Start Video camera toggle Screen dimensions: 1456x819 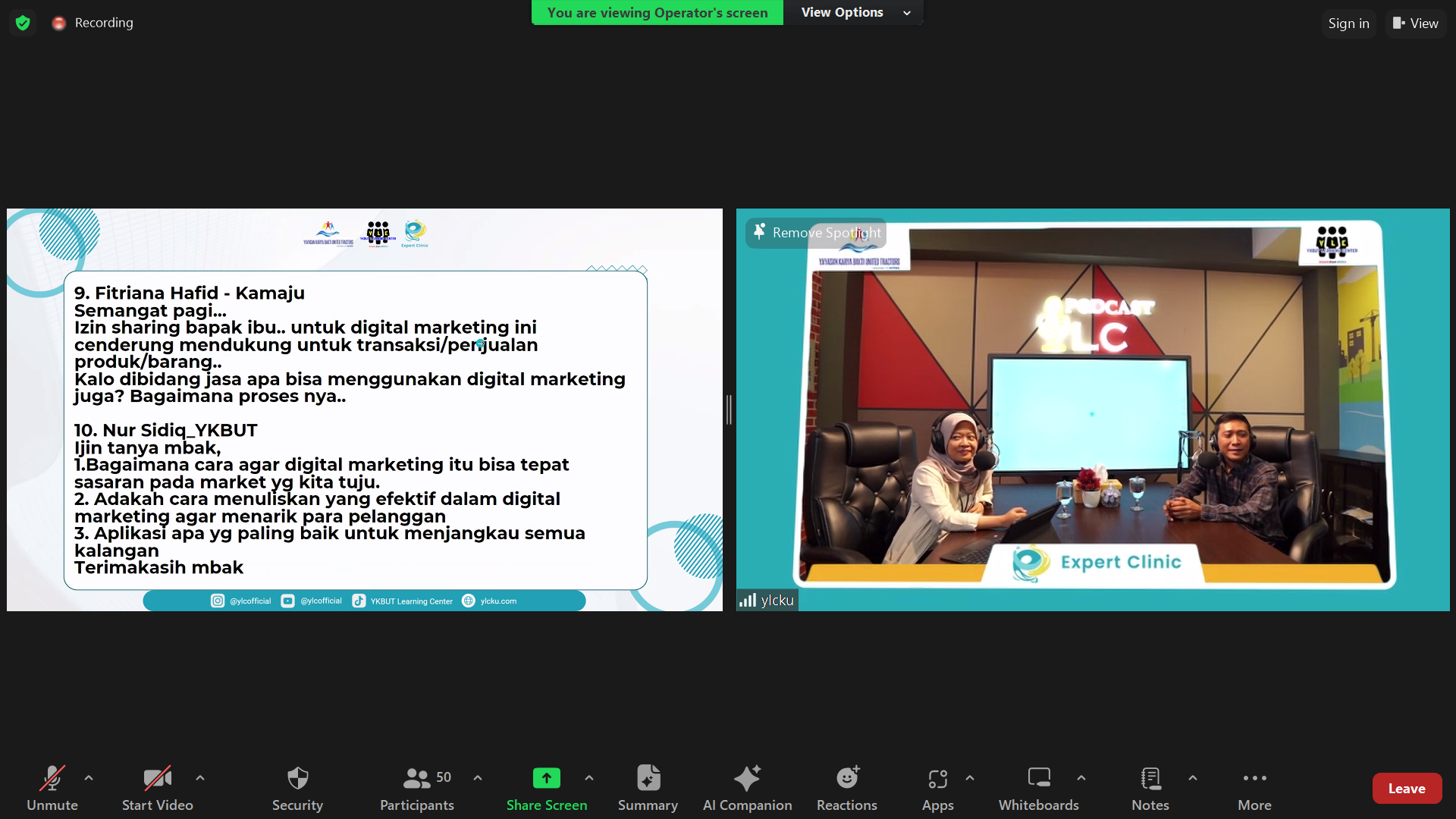tap(157, 779)
